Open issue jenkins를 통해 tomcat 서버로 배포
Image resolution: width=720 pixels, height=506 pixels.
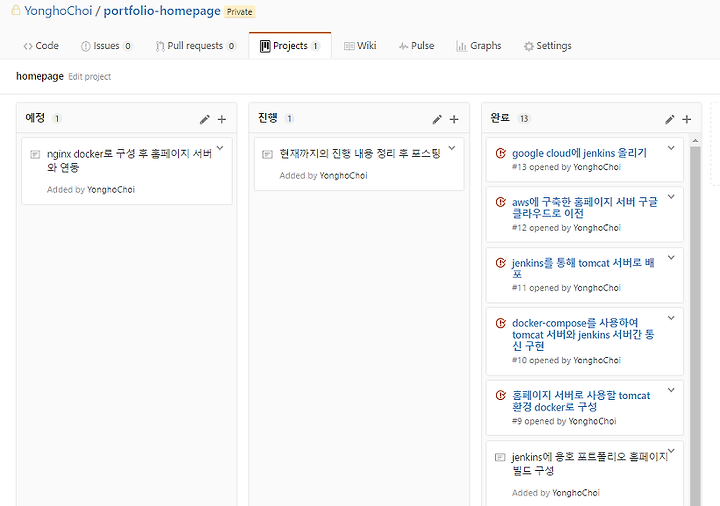584,268
